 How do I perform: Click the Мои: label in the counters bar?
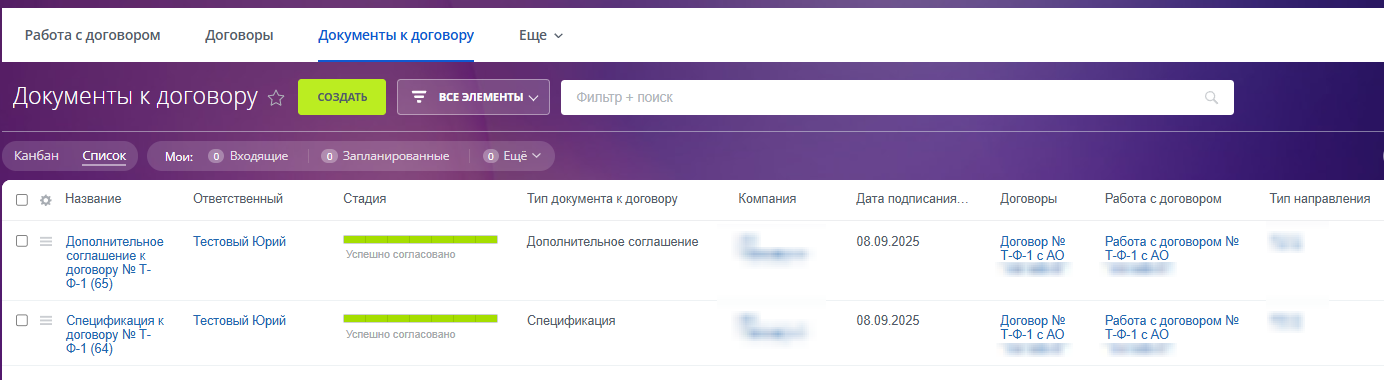tap(178, 156)
